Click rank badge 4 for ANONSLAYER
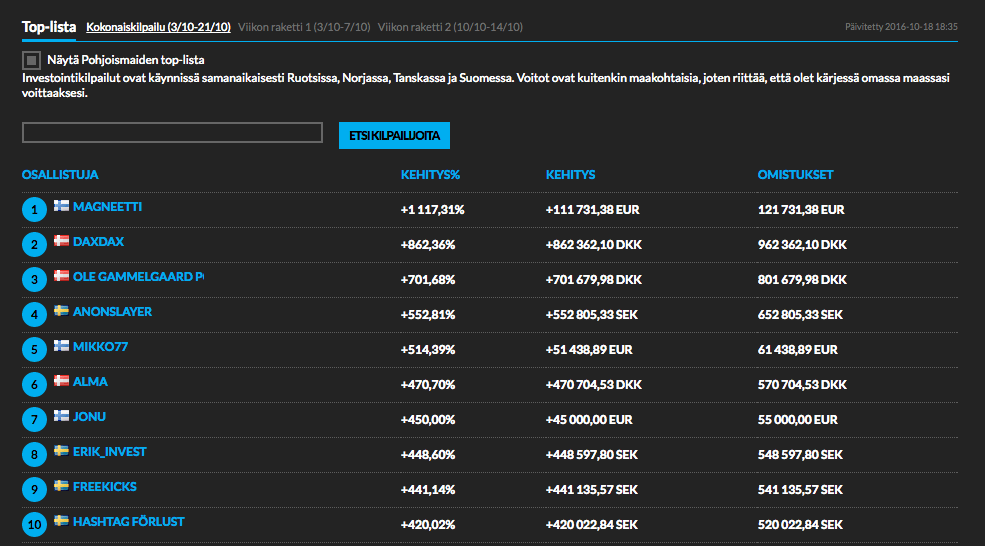This screenshot has width=985, height=546. pos(35,315)
